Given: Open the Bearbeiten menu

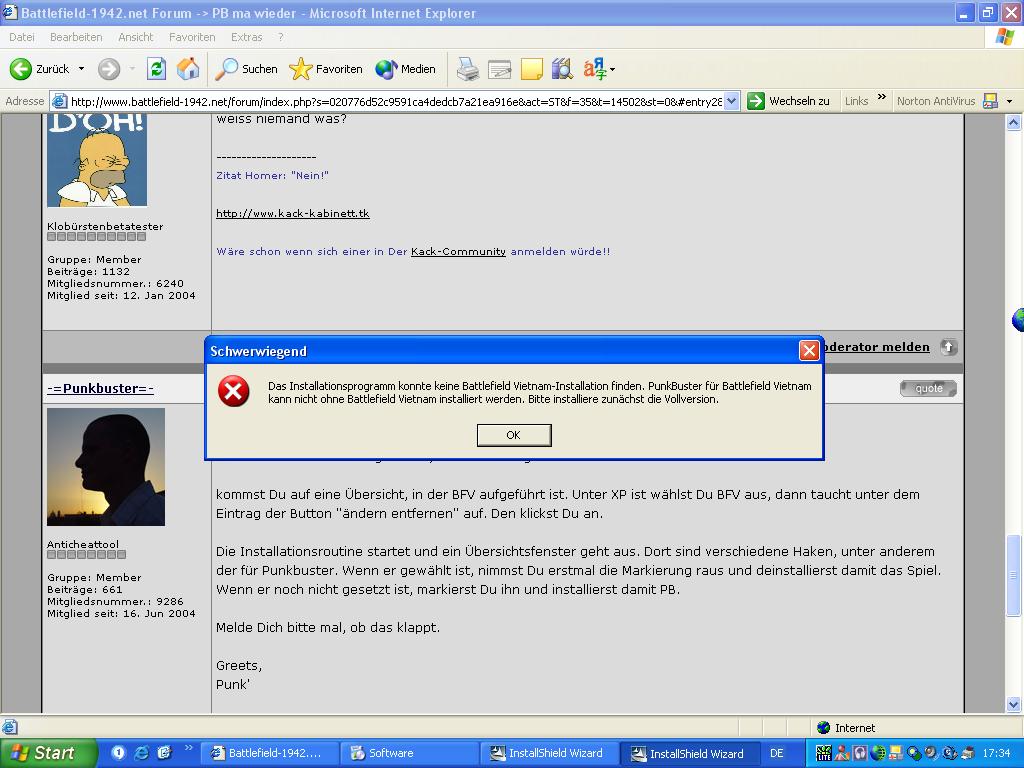Looking at the screenshot, I should (76, 37).
